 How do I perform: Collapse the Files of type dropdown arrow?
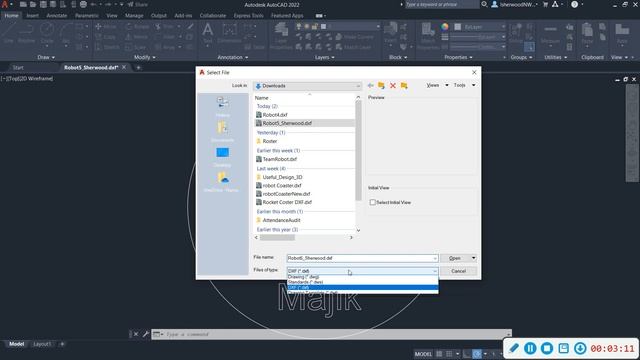(435, 271)
